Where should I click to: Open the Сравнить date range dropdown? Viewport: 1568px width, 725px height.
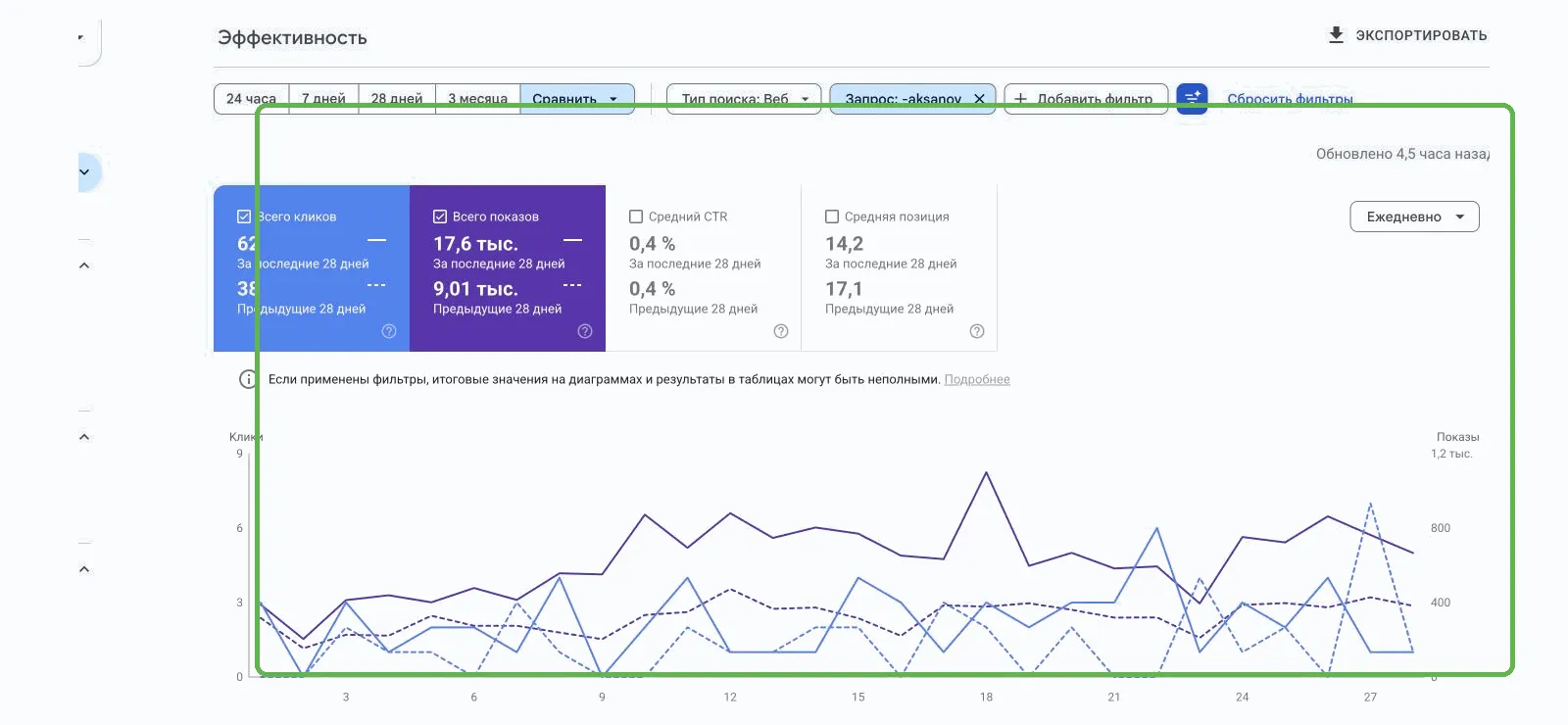tap(577, 99)
